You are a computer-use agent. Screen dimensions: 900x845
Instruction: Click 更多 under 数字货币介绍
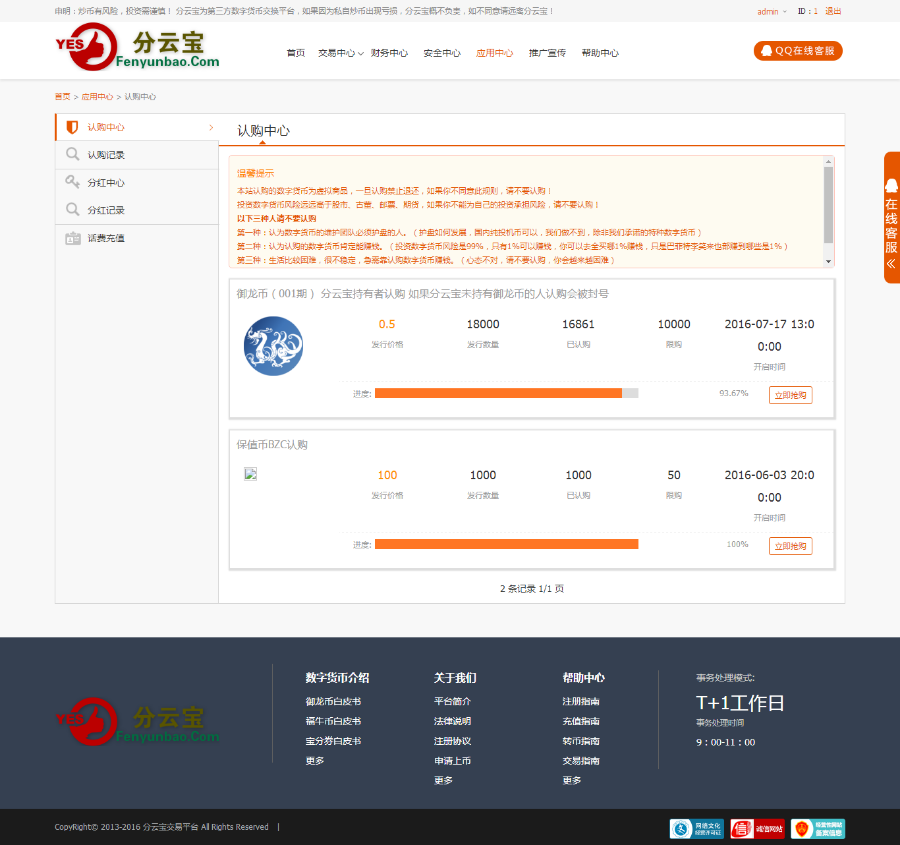coord(315,761)
